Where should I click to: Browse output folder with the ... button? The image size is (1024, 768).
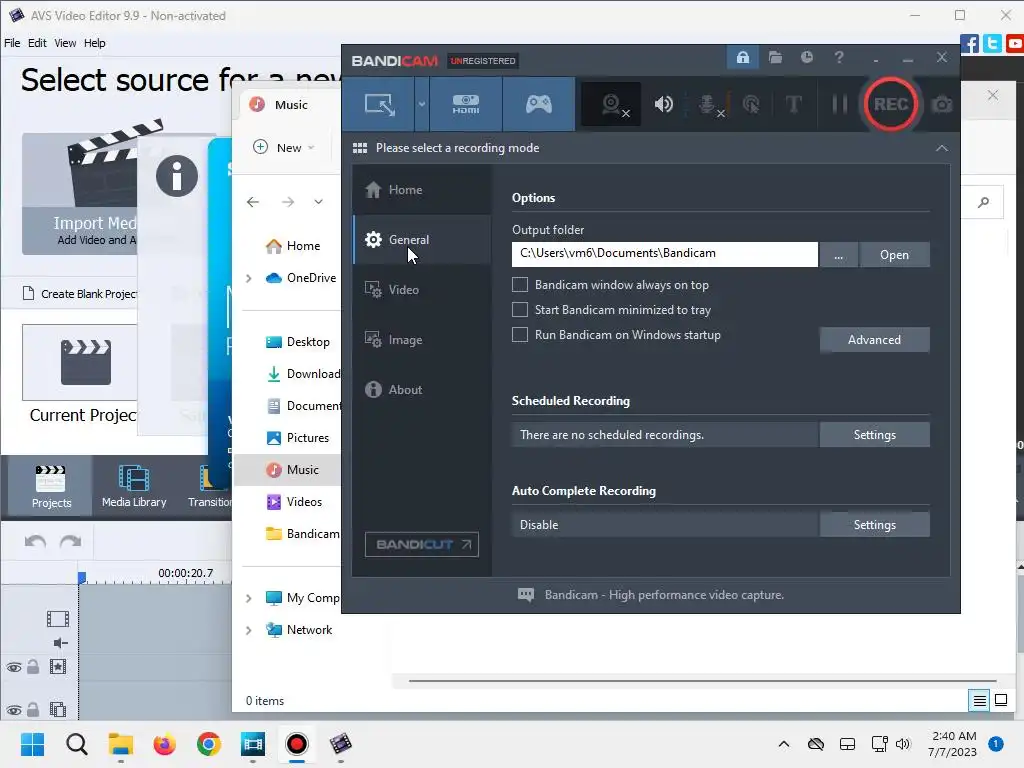click(839, 255)
